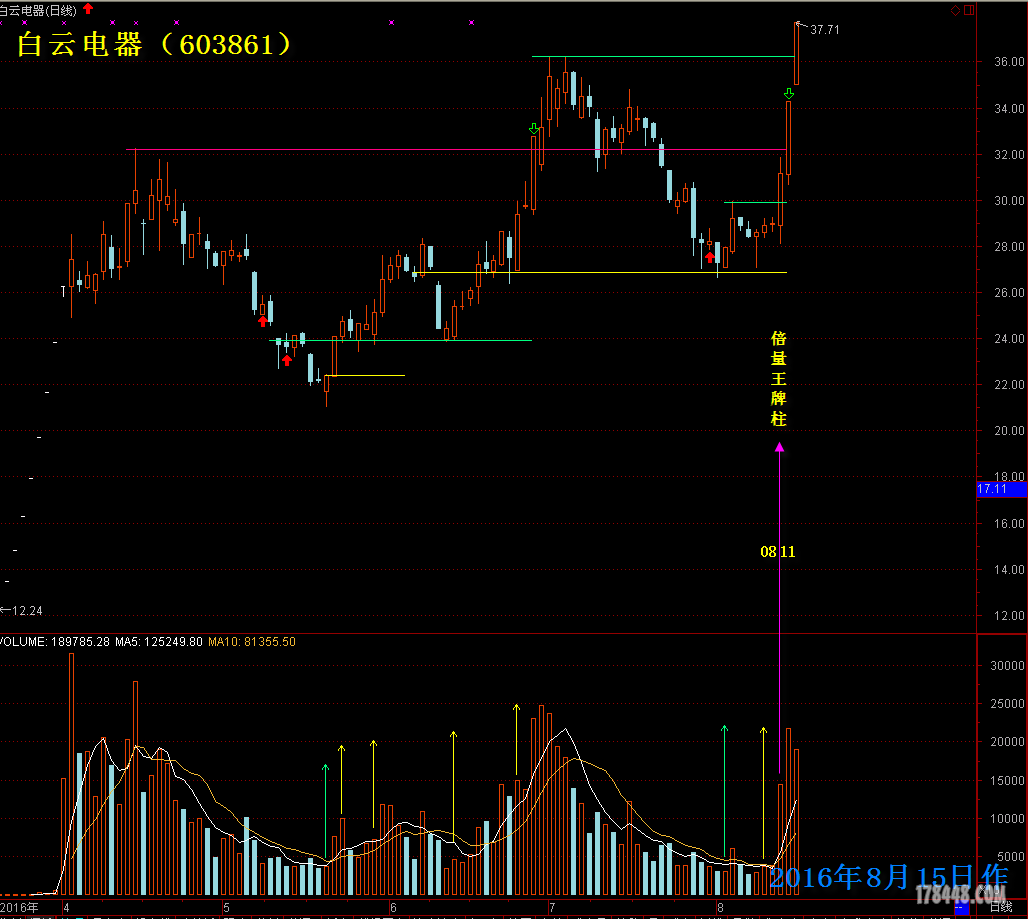The image size is (1028, 919).
Task: Click the 日线 period label at bottom right
Action: click(1001, 907)
